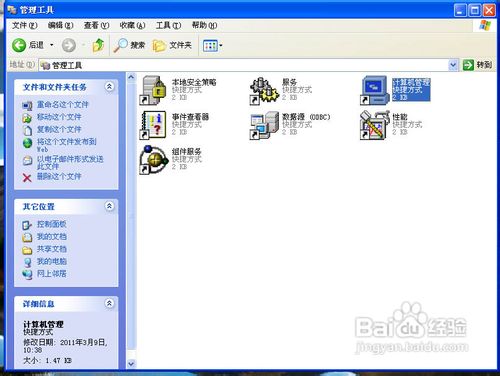
Task: Select the 性能 label text
Action: click(x=400, y=117)
